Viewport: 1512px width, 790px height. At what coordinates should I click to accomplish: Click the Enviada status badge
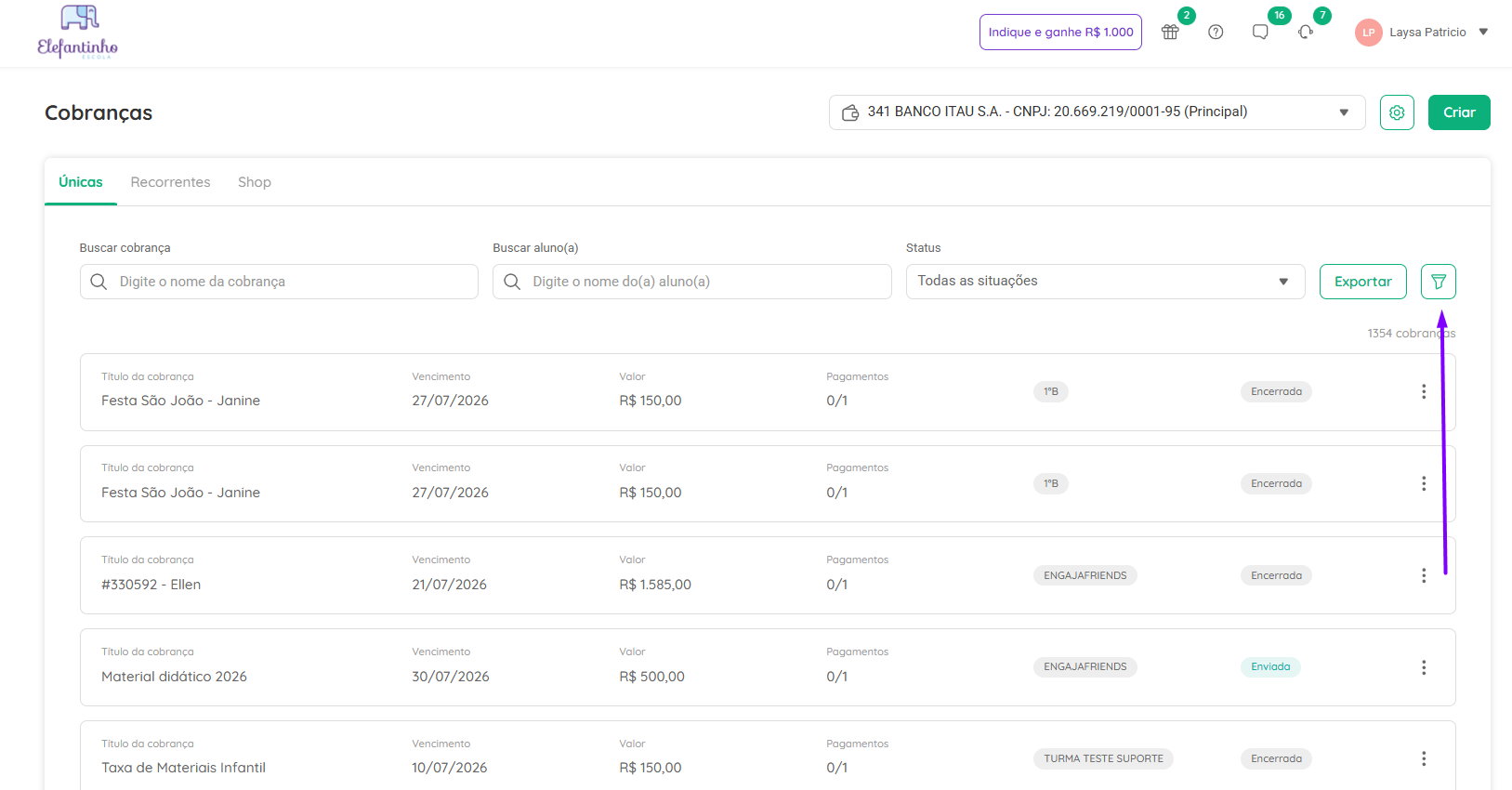coord(1270,666)
